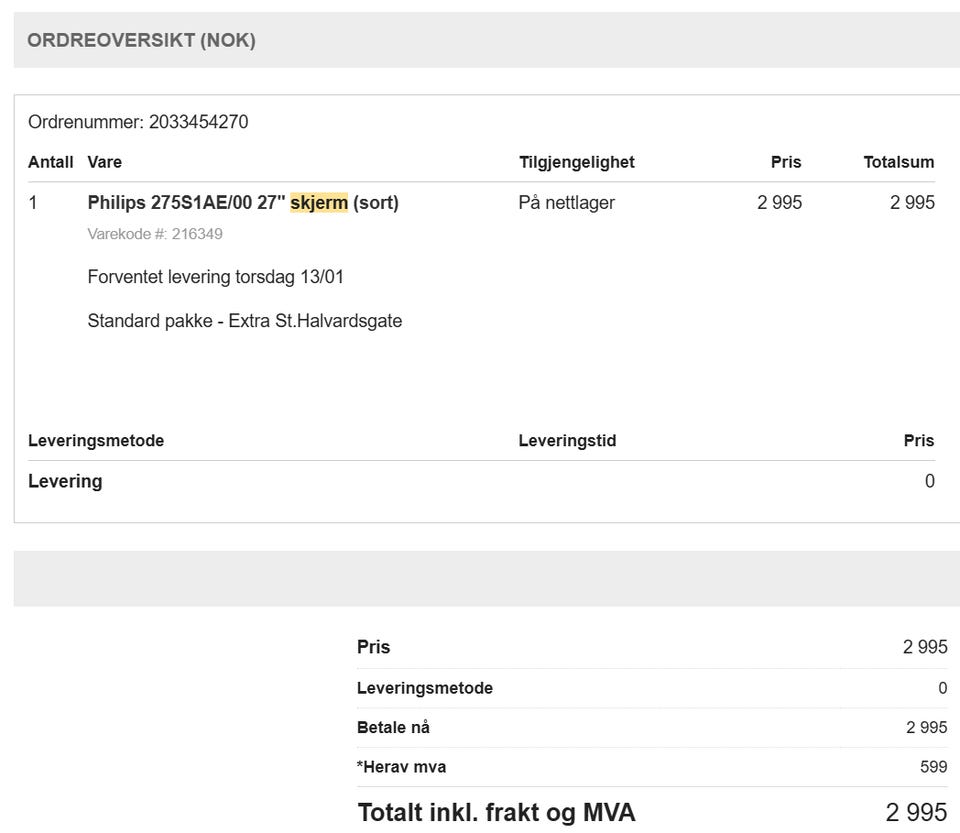This screenshot has height=833, width=960.
Task: Click the highlighted word "skjerm"
Action: (319, 203)
